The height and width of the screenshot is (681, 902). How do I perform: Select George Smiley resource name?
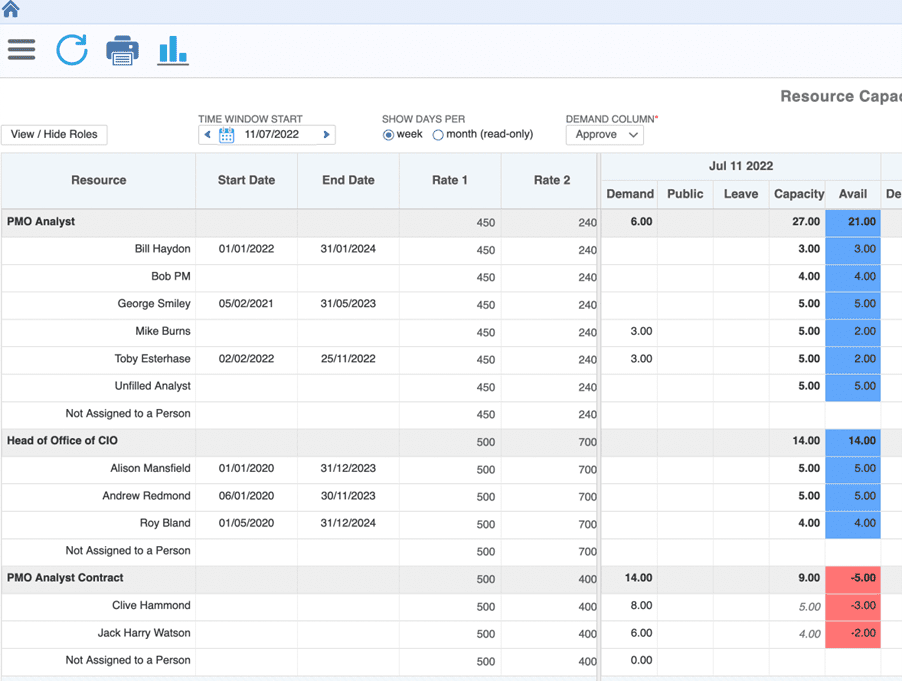[x=154, y=304]
